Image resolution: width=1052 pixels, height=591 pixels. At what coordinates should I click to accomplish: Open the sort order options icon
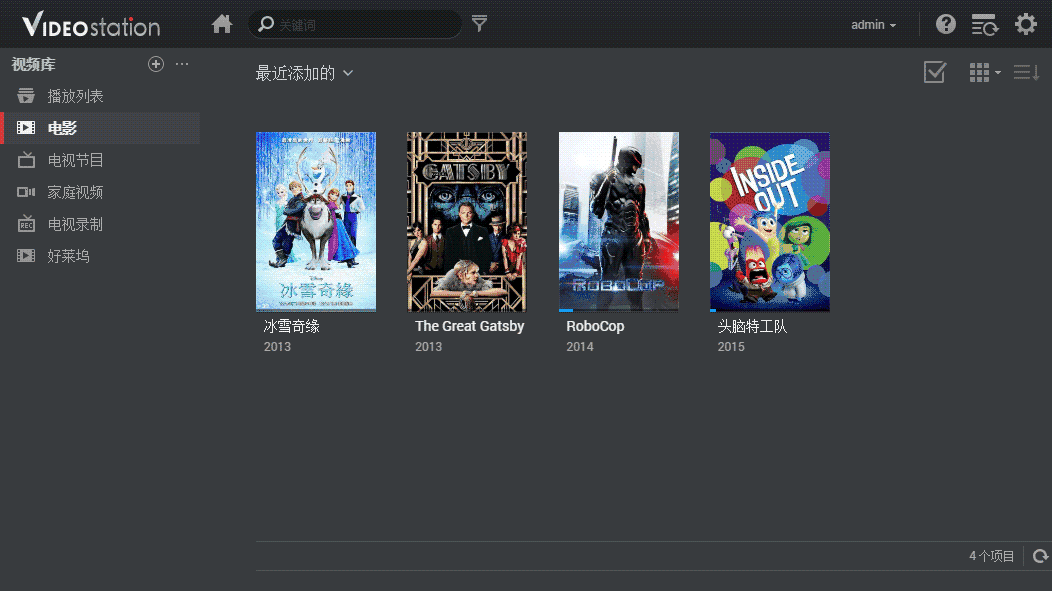pyautogui.click(x=1026, y=72)
